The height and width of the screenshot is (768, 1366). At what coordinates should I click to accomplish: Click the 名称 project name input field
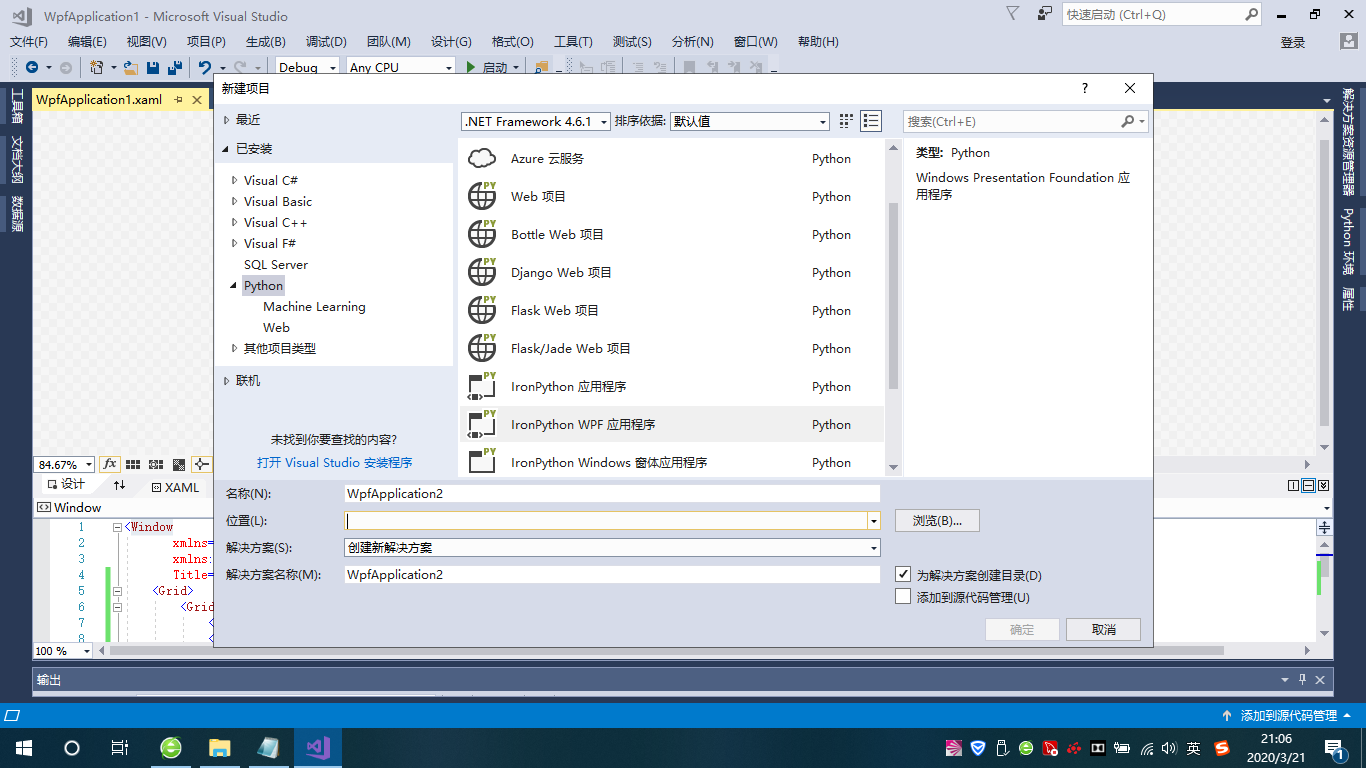pyautogui.click(x=611, y=494)
